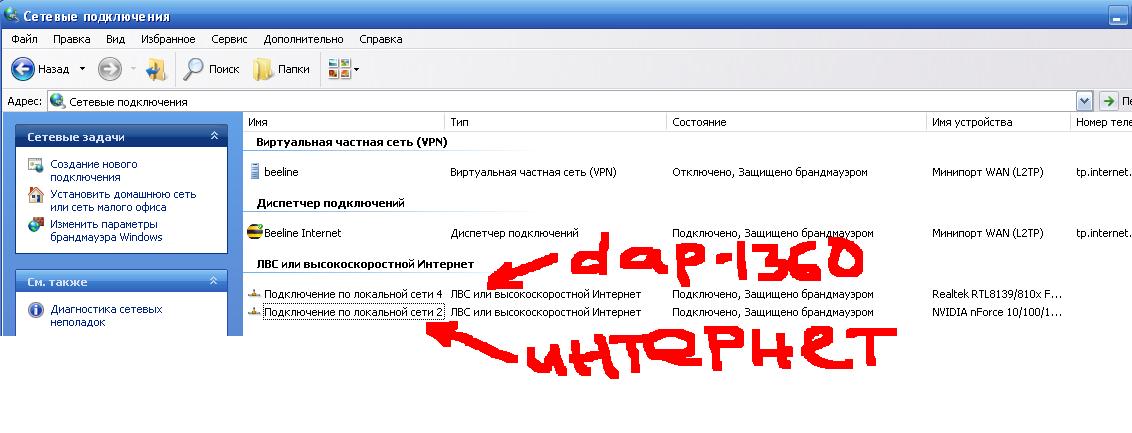Click the address field text
Image resolution: width=1132 pixels, height=433 pixels.
coord(129,102)
